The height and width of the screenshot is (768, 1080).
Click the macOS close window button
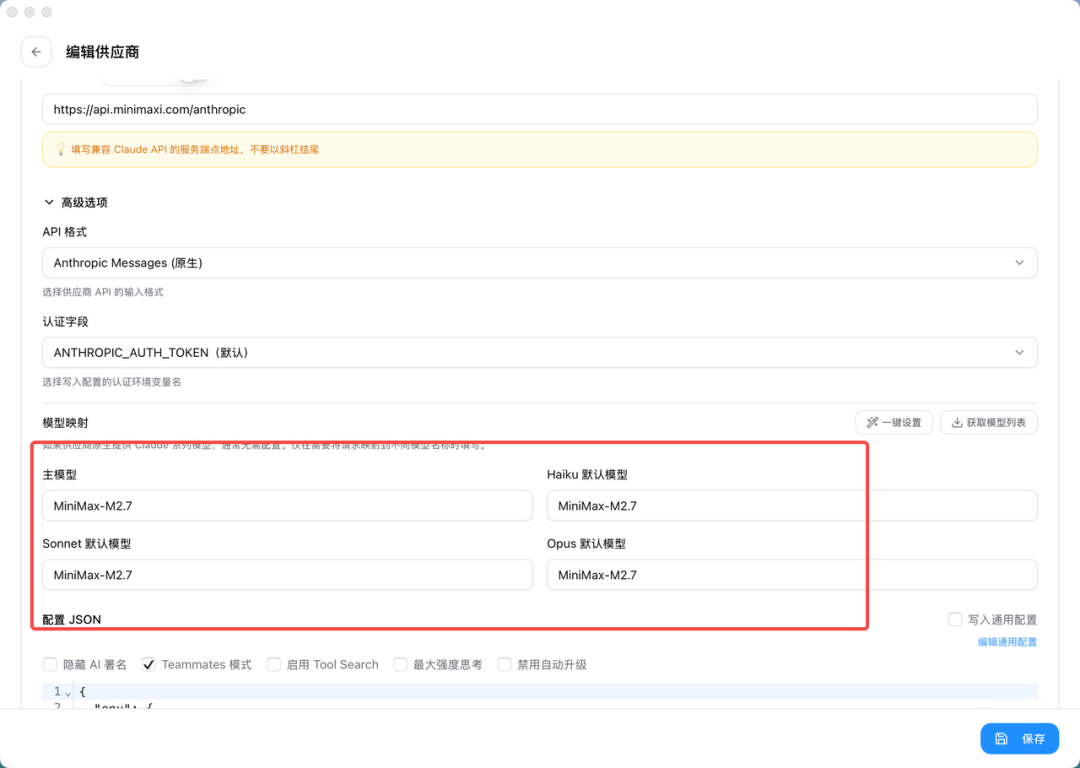click(x=12, y=12)
